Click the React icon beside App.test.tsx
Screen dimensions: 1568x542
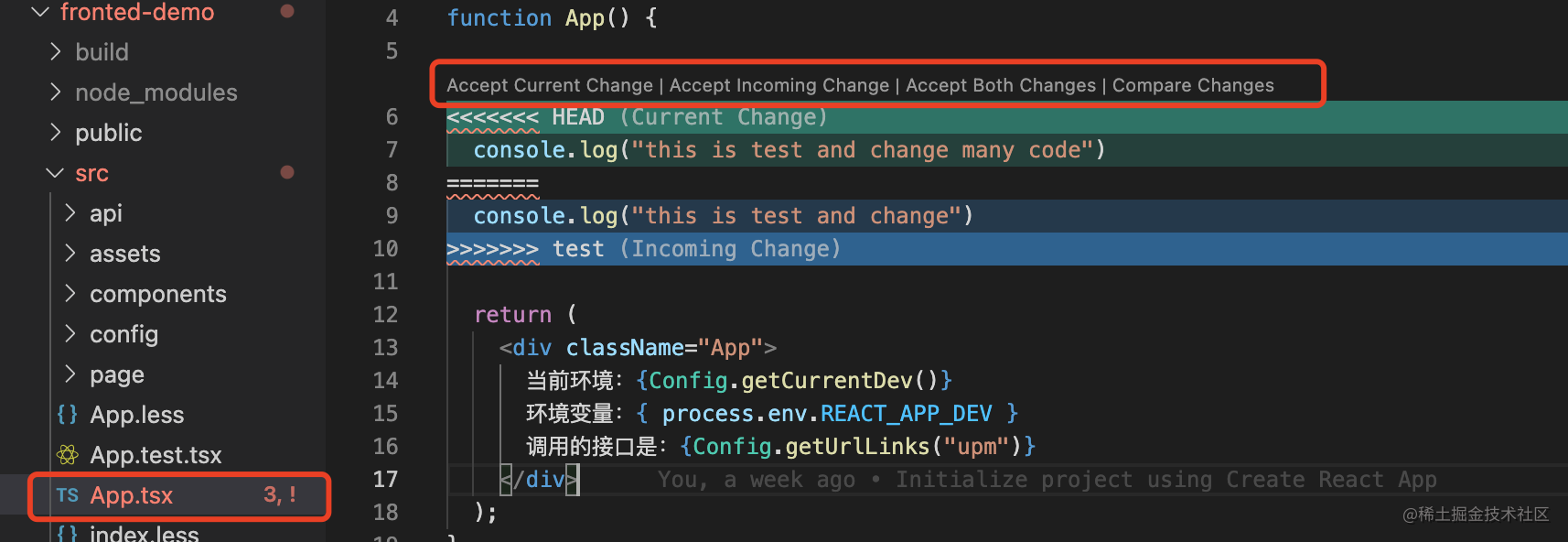tap(68, 455)
